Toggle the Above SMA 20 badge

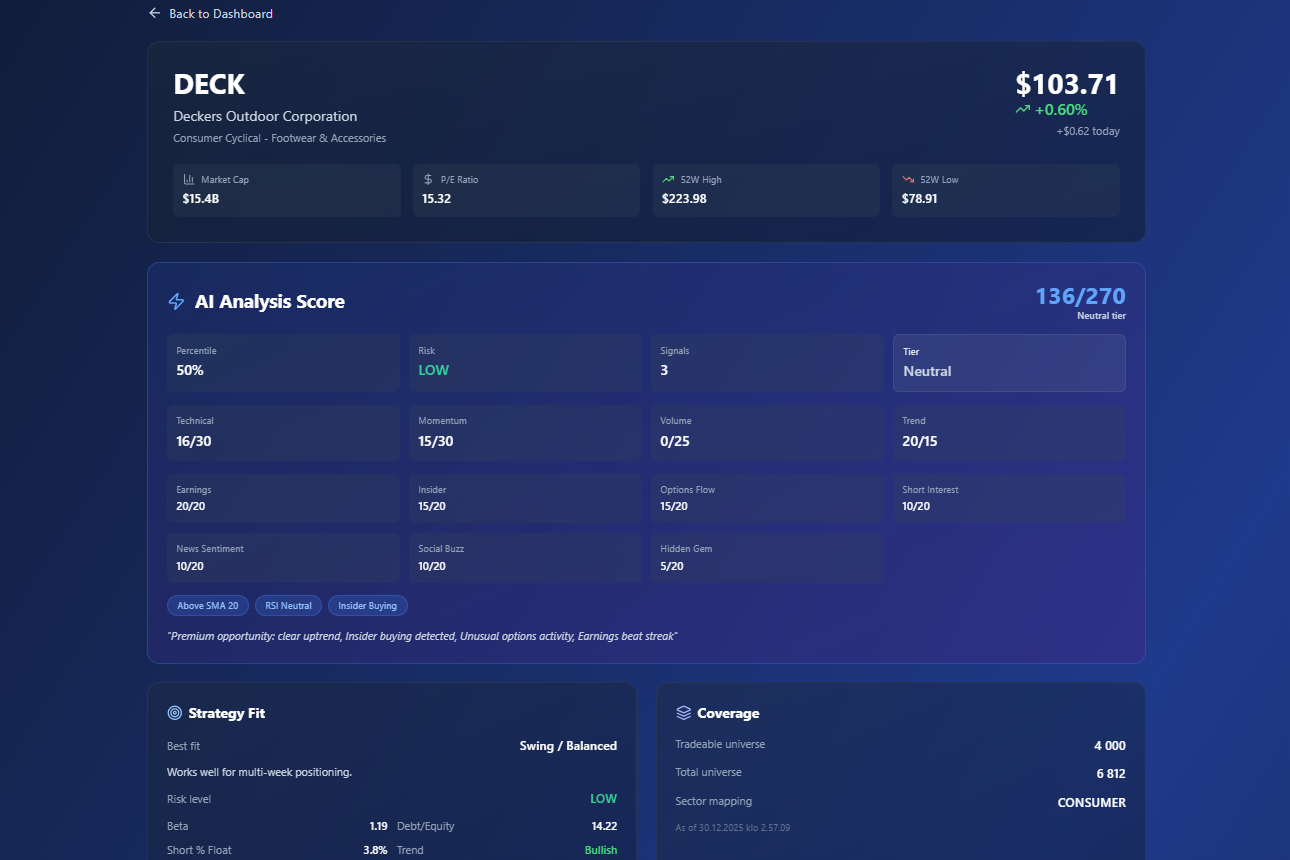coord(207,605)
